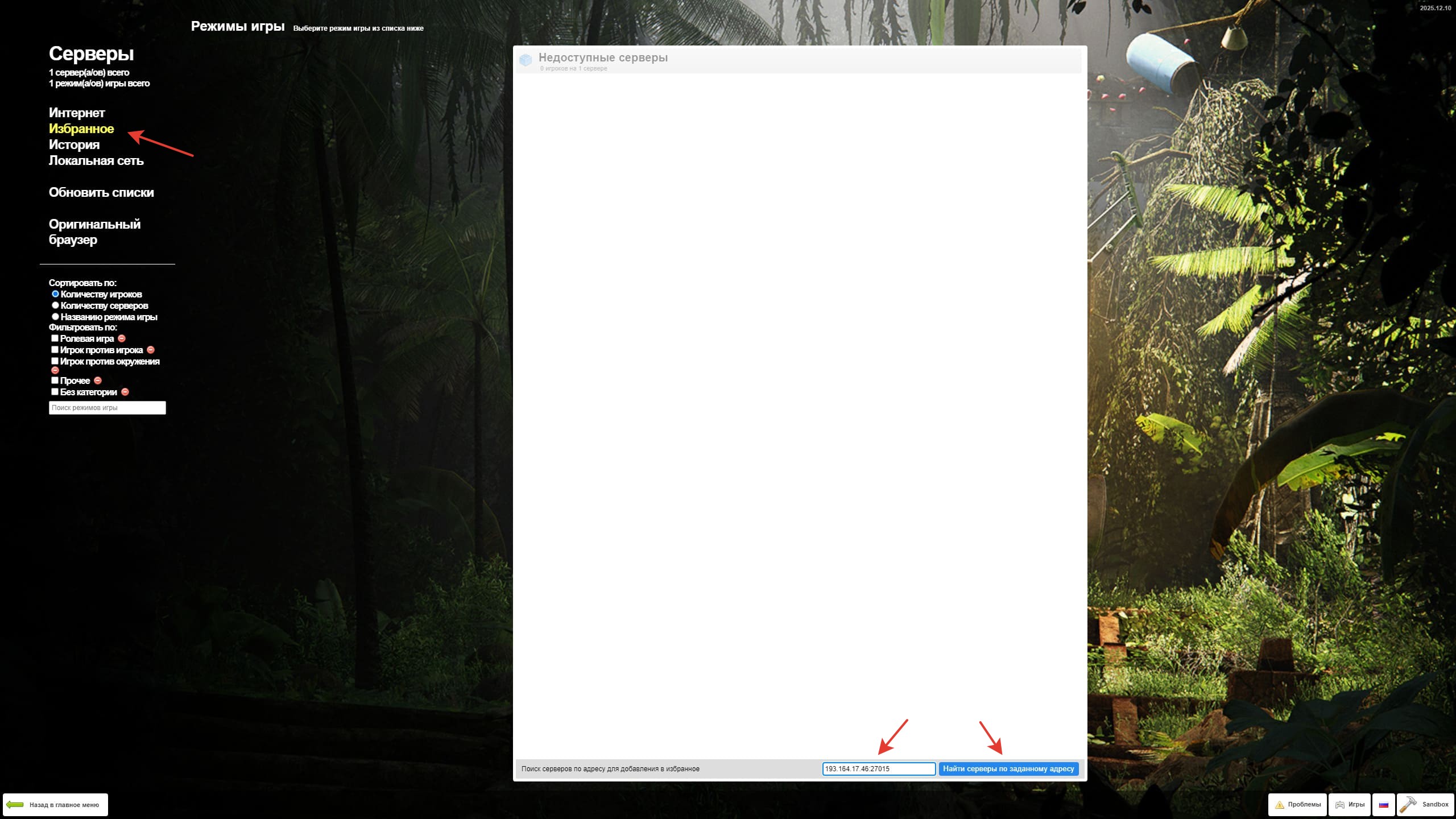Click the red minus next to Прочее
The height and width of the screenshot is (819, 1456).
click(x=98, y=380)
